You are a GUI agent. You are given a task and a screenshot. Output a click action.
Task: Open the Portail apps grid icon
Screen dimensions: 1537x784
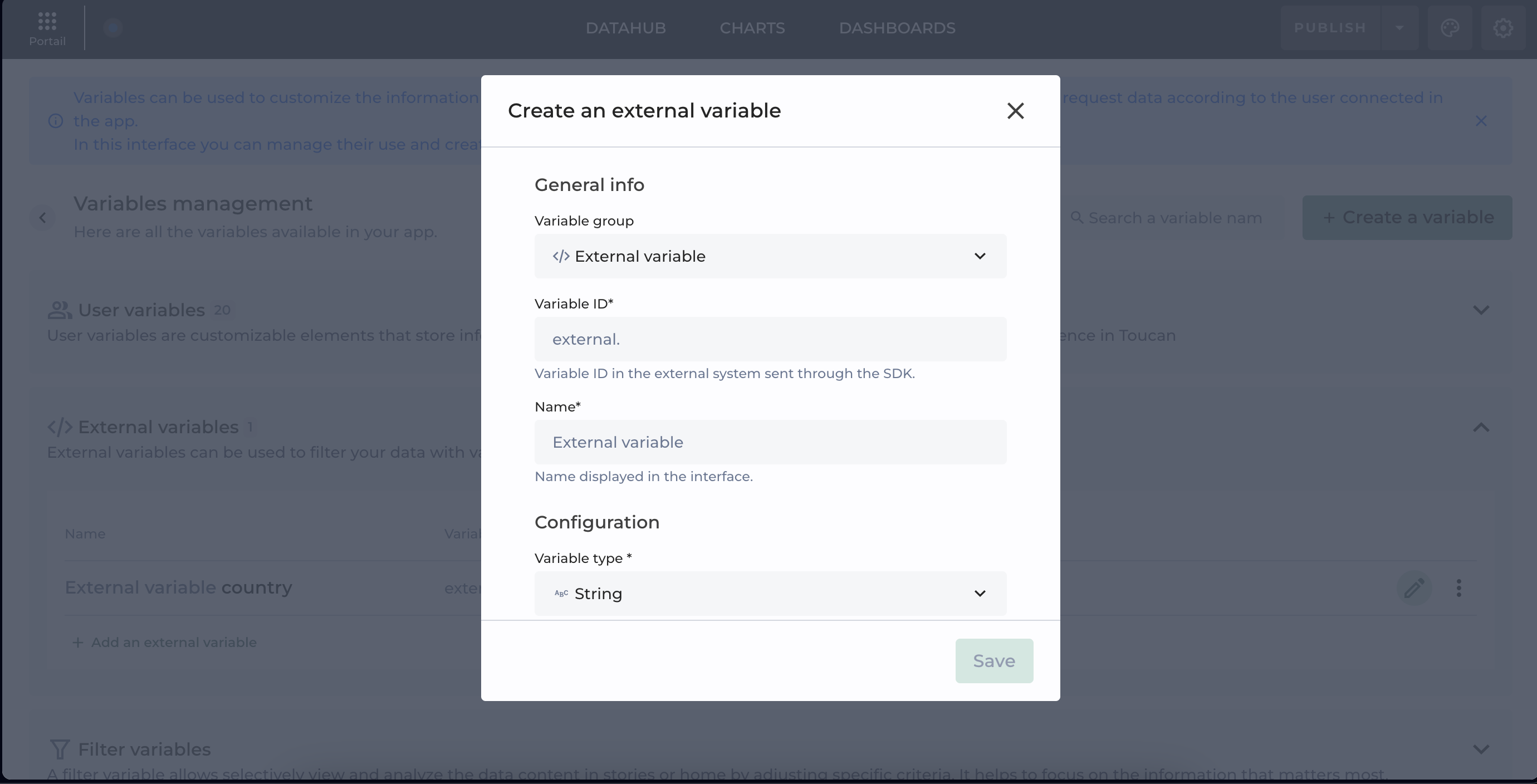click(x=47, y=22)
